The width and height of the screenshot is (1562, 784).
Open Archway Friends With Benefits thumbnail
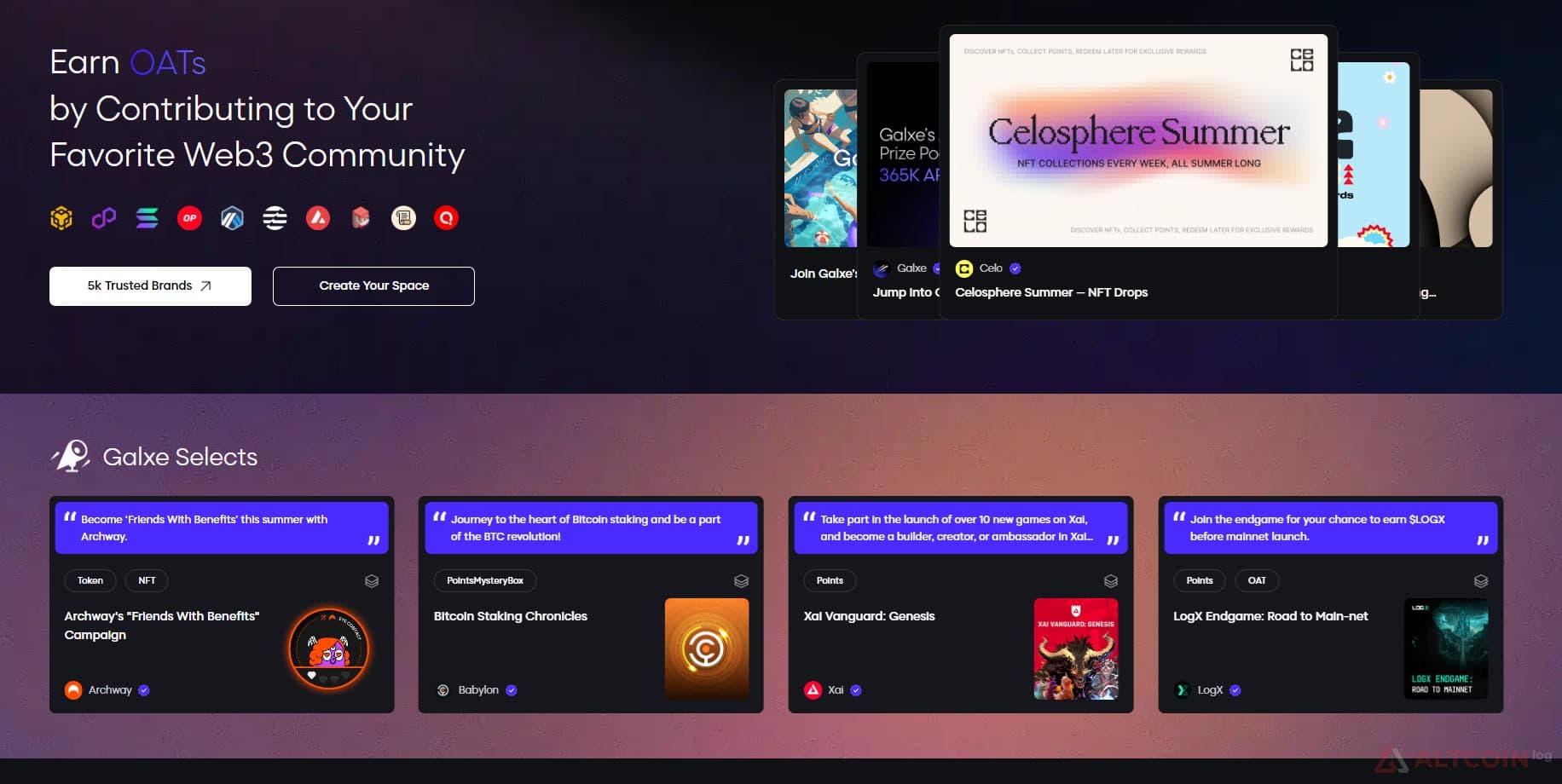point(329,649)
